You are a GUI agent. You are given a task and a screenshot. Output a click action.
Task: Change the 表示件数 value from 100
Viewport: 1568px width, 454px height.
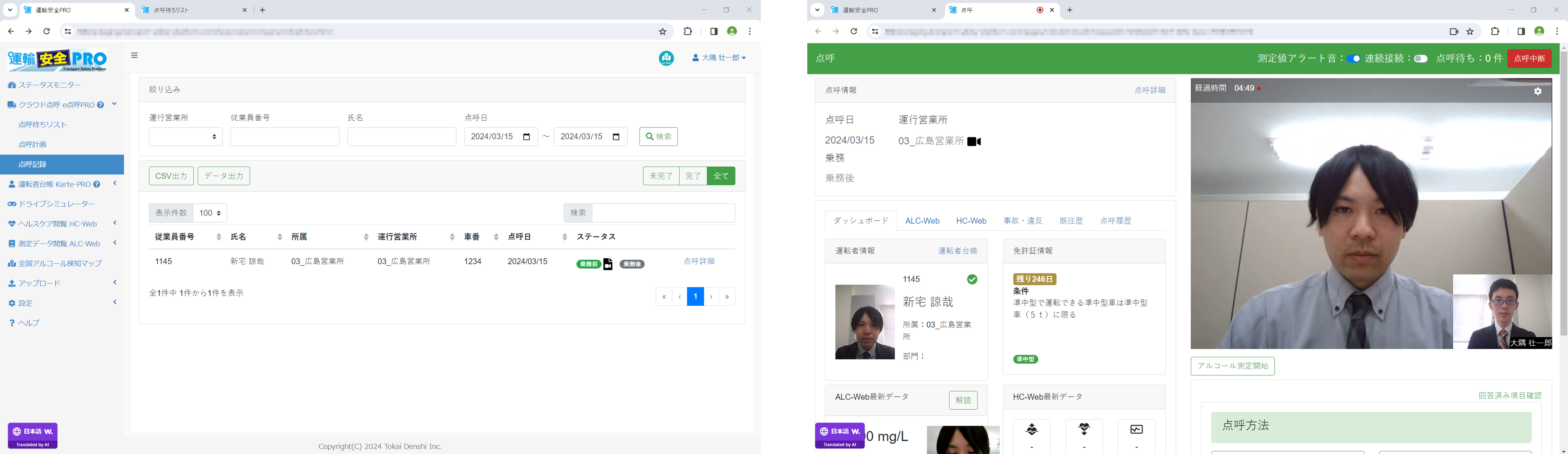pos(209,213)
